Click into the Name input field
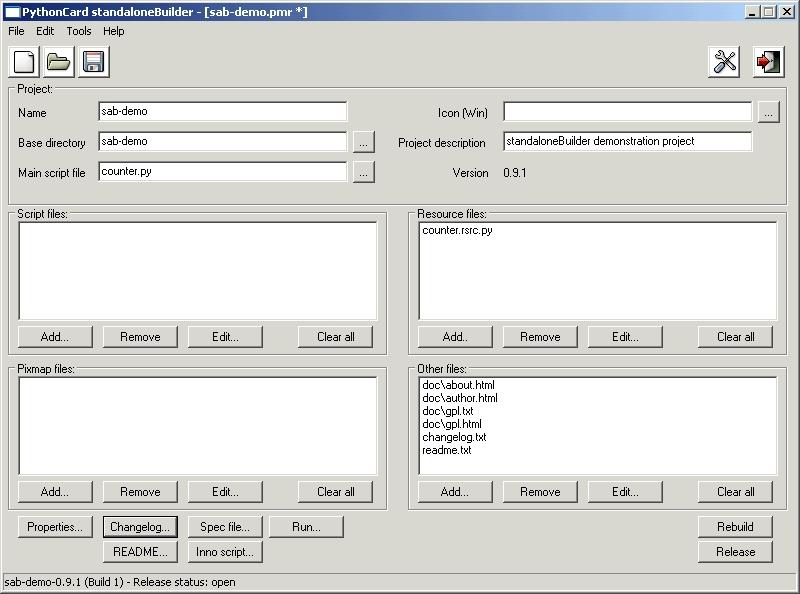This screenshot has height=594, width=800. pyautogui.click(x=222, y=111)
